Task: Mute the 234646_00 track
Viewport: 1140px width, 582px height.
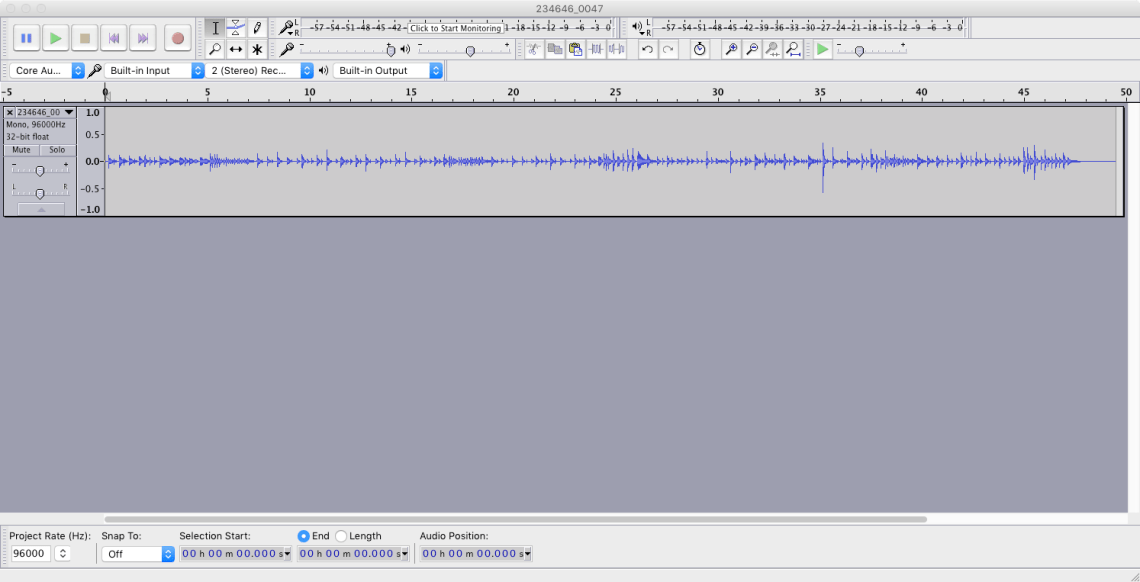Action: click(x=21, y=150)
